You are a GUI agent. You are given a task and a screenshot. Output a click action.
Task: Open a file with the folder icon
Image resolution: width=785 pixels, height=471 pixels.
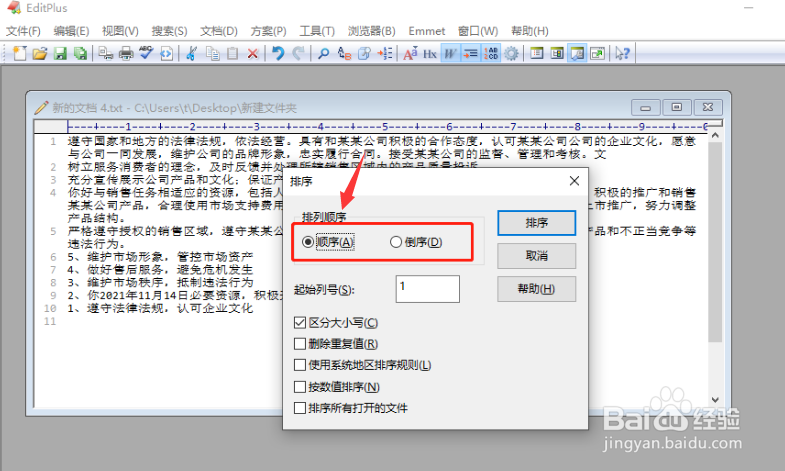coord(40,53)
